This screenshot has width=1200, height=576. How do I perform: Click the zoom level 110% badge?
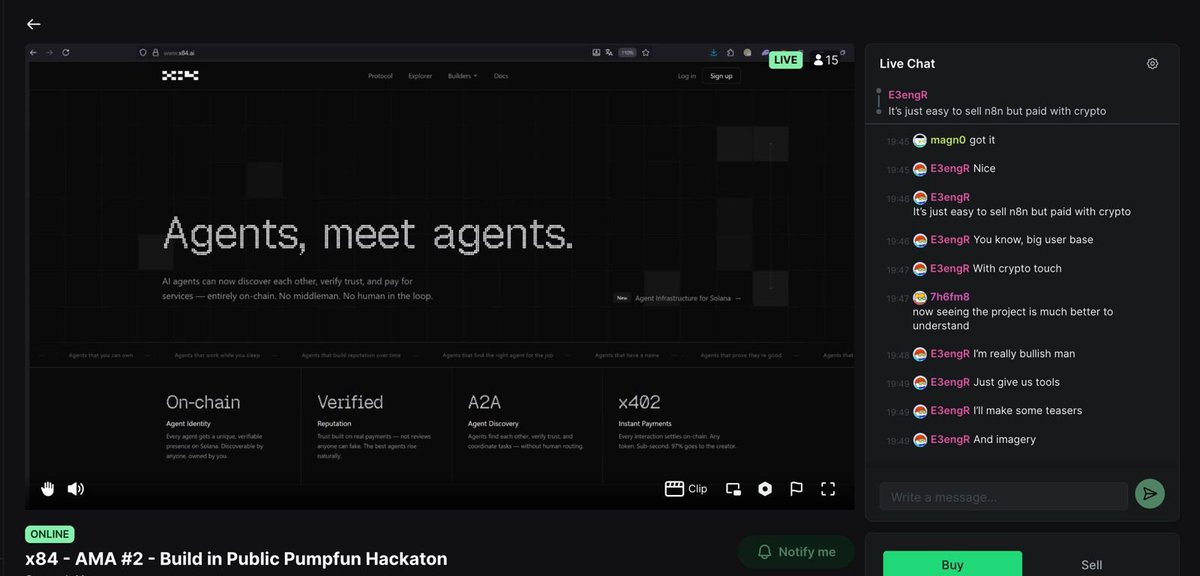tap(627, 52)
